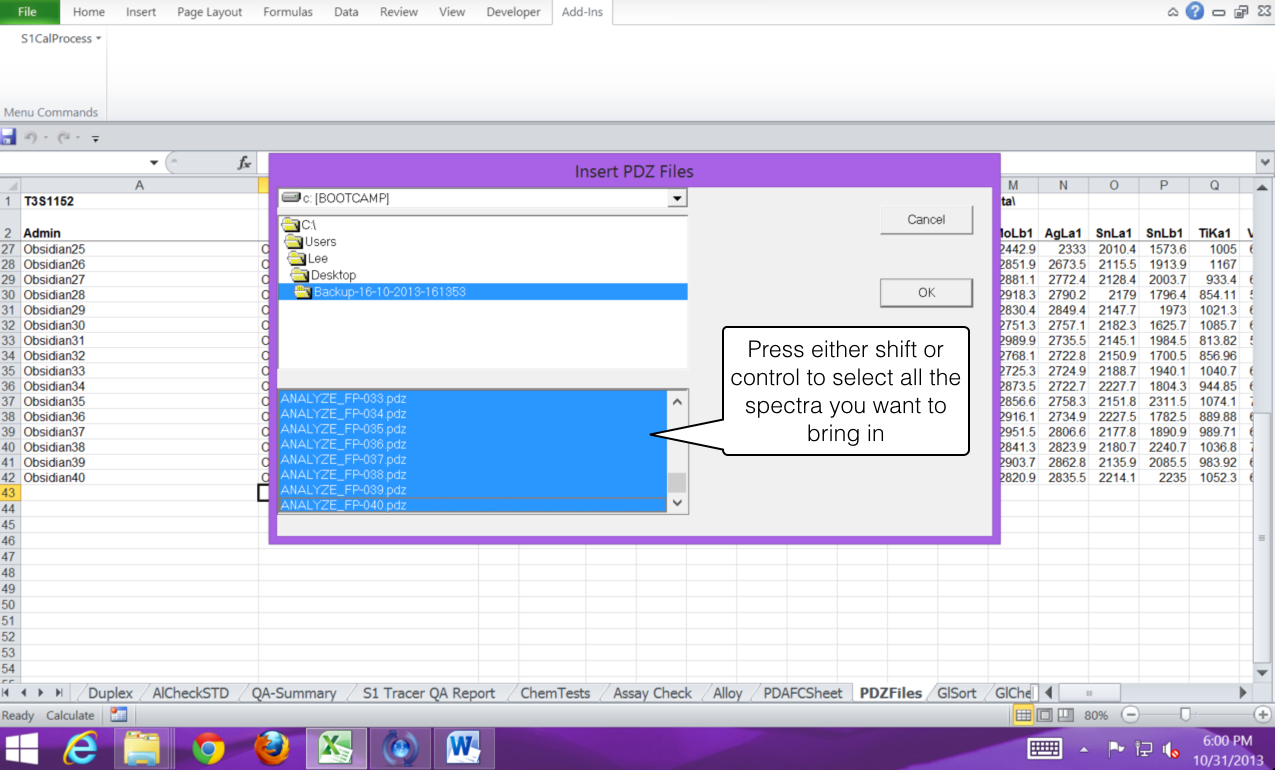Expand the c: [BOOTCAMP] drive dropdown

click(x=678, y=198)
